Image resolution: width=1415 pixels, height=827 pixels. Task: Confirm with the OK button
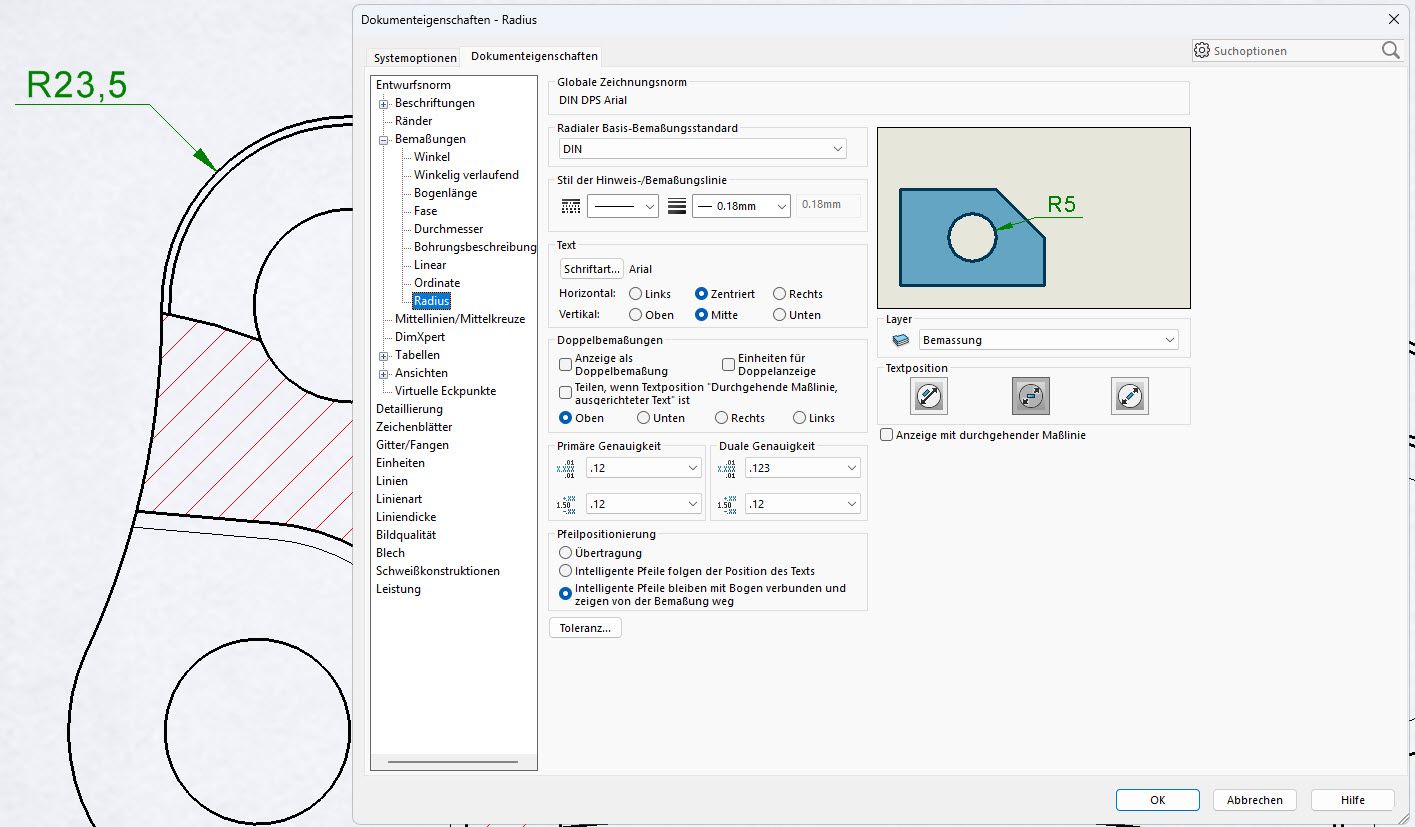(1158, 800)
